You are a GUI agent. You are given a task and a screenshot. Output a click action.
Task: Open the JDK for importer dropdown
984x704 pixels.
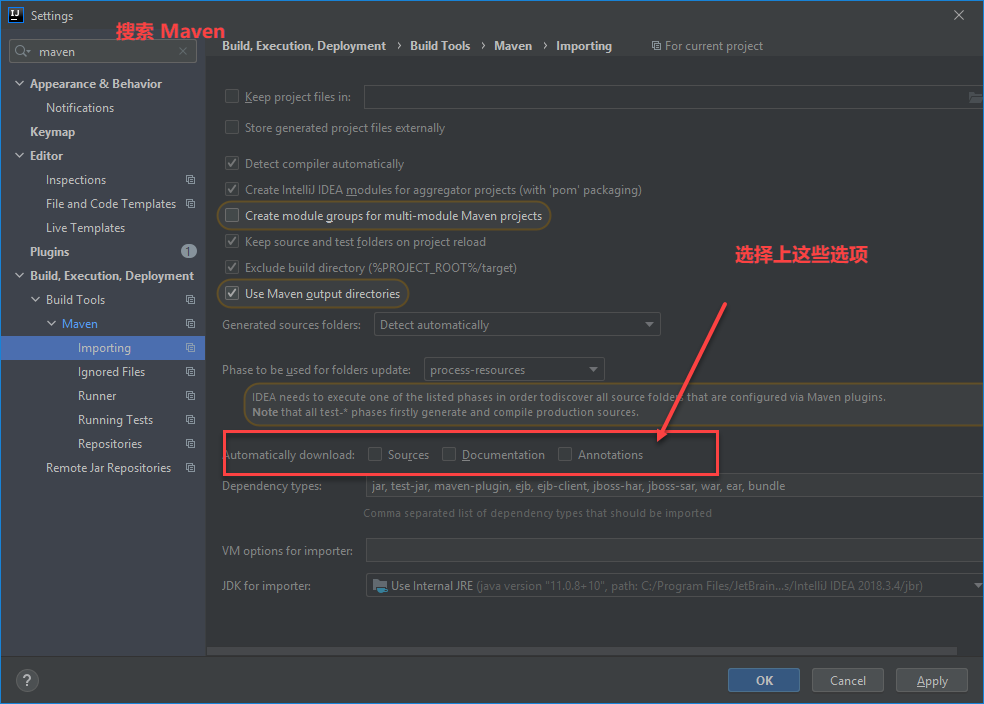coord(675,585)
